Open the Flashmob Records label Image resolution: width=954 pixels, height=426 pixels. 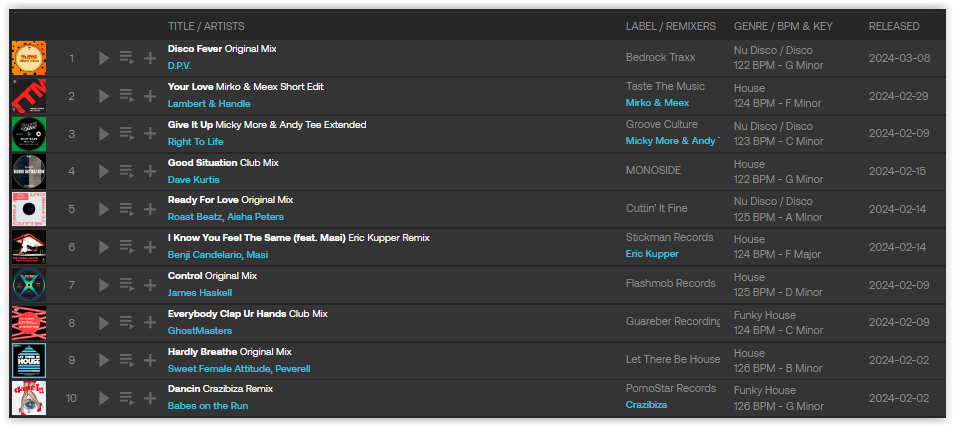(670, 283)
